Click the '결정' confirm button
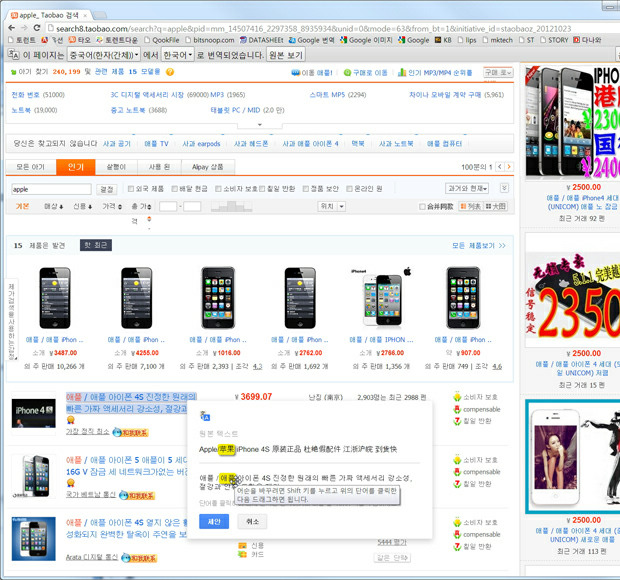Viewport: 620px width, 580px height. pos(107,189)
